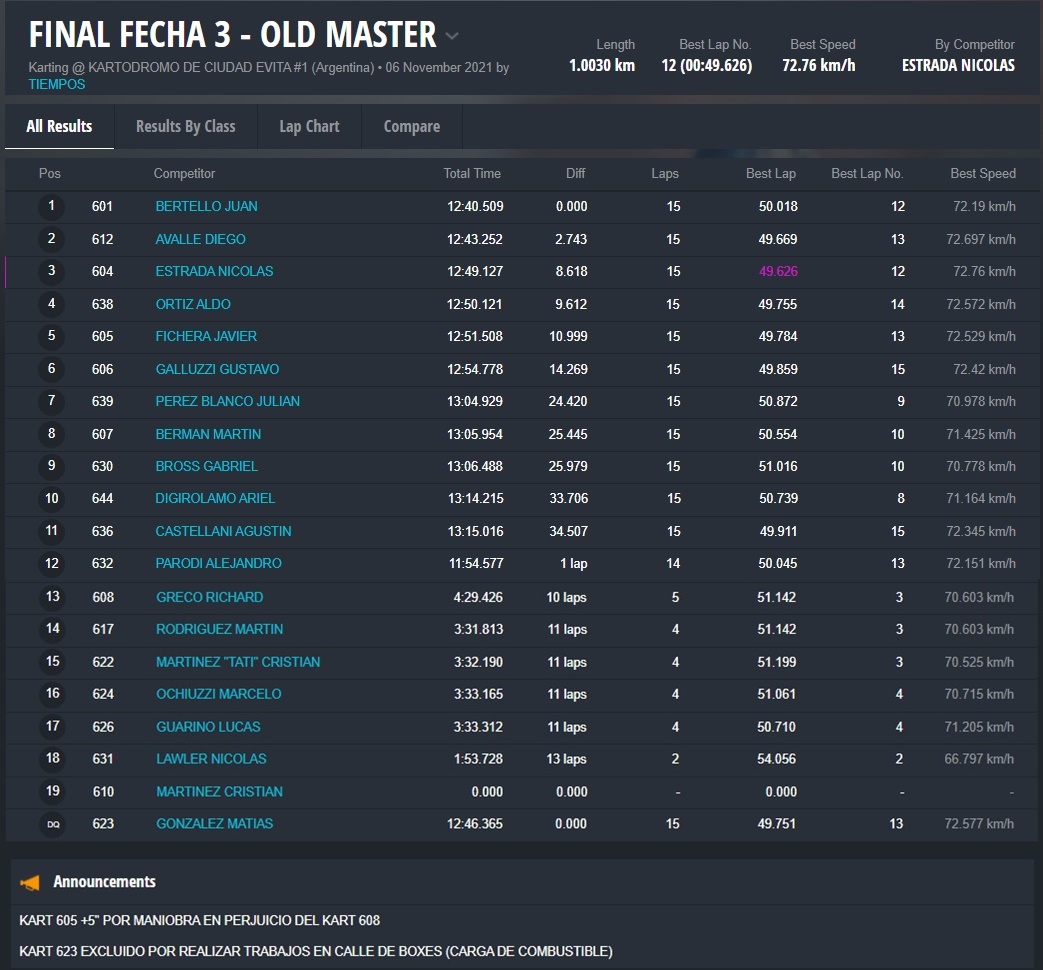
Task: Click the purple best lap time 49.626
Action: [x=777, y=272]
